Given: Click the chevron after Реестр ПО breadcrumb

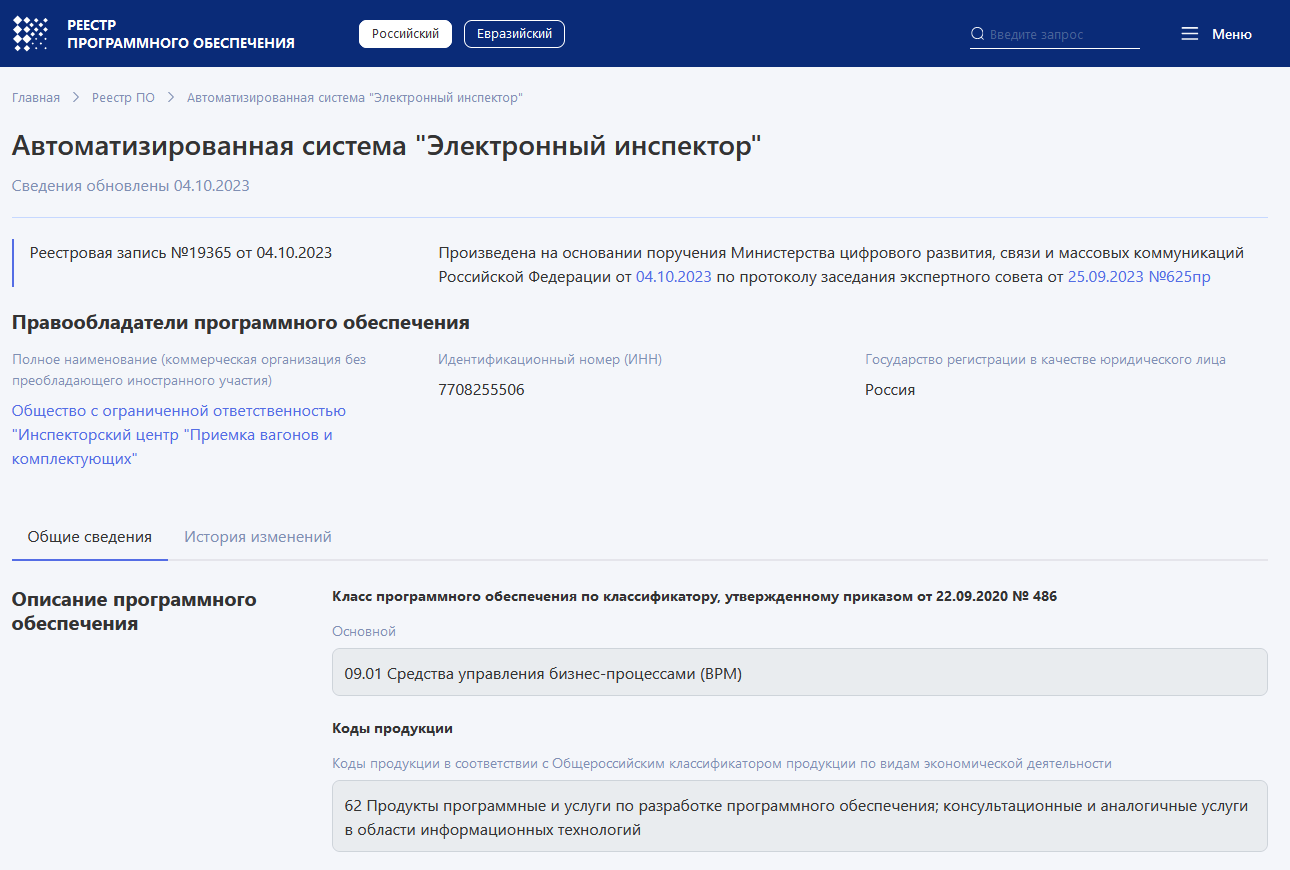Looking at the screenshot, I should point(171,98).
